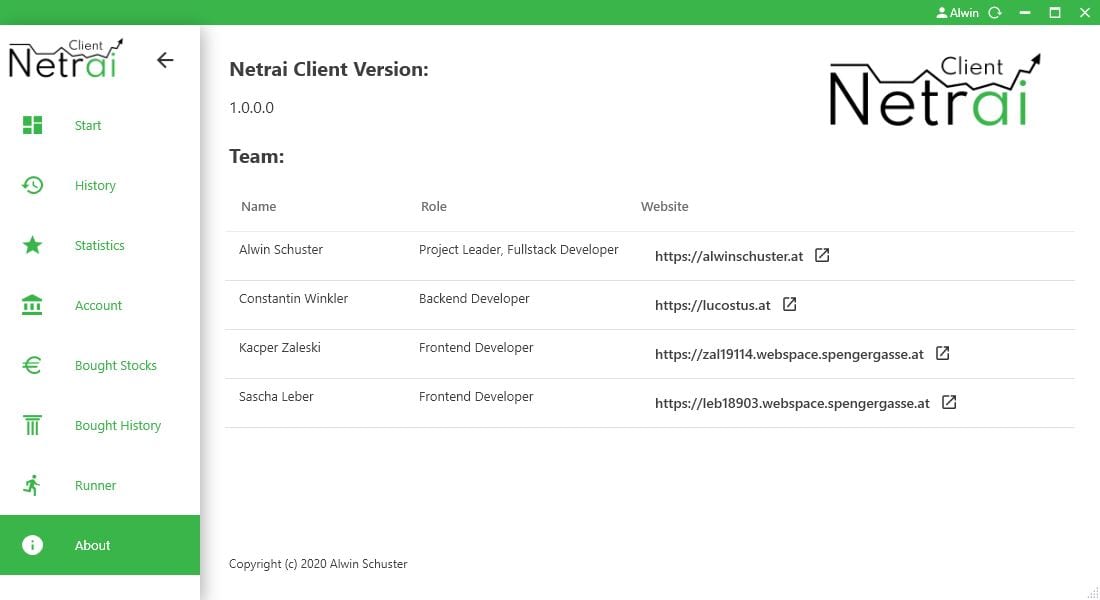Click the Bought Stocks euro icon
1100x600 pixels.
(32, 365)
